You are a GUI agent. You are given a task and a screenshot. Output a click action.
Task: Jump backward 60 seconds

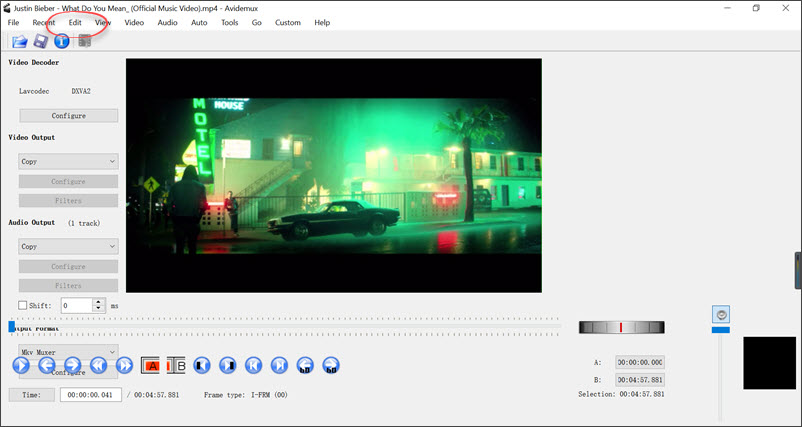pyautogui.click(x=305, y=365)
